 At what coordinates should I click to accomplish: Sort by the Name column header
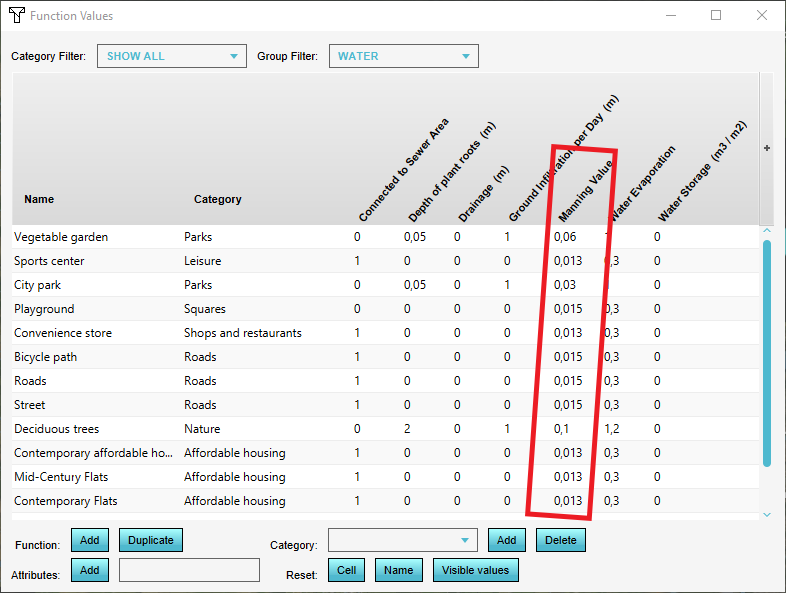coord(39,199)
